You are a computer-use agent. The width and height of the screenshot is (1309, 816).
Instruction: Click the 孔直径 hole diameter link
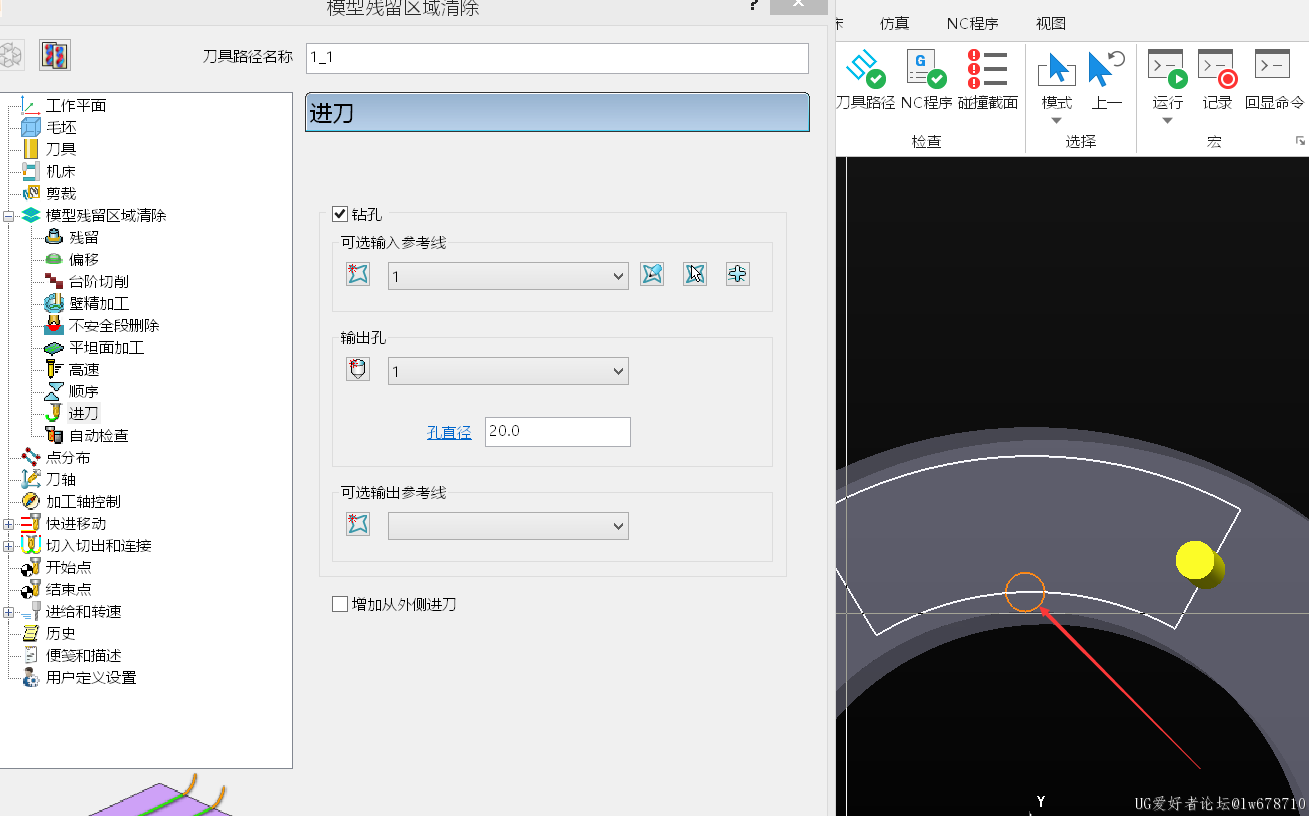click(449, 432)
